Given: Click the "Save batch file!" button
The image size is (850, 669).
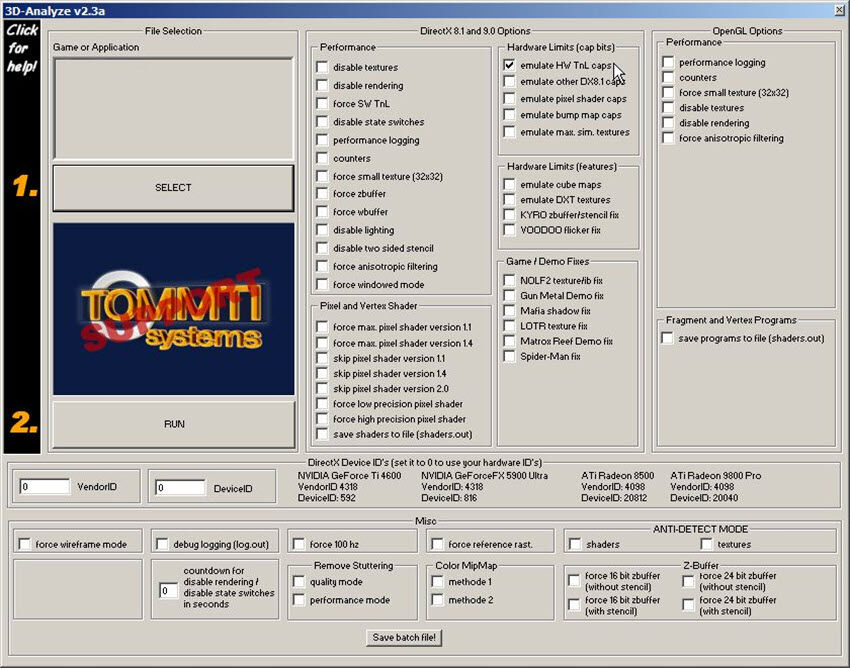Looking at the screenshot, I should click(404, 637).
